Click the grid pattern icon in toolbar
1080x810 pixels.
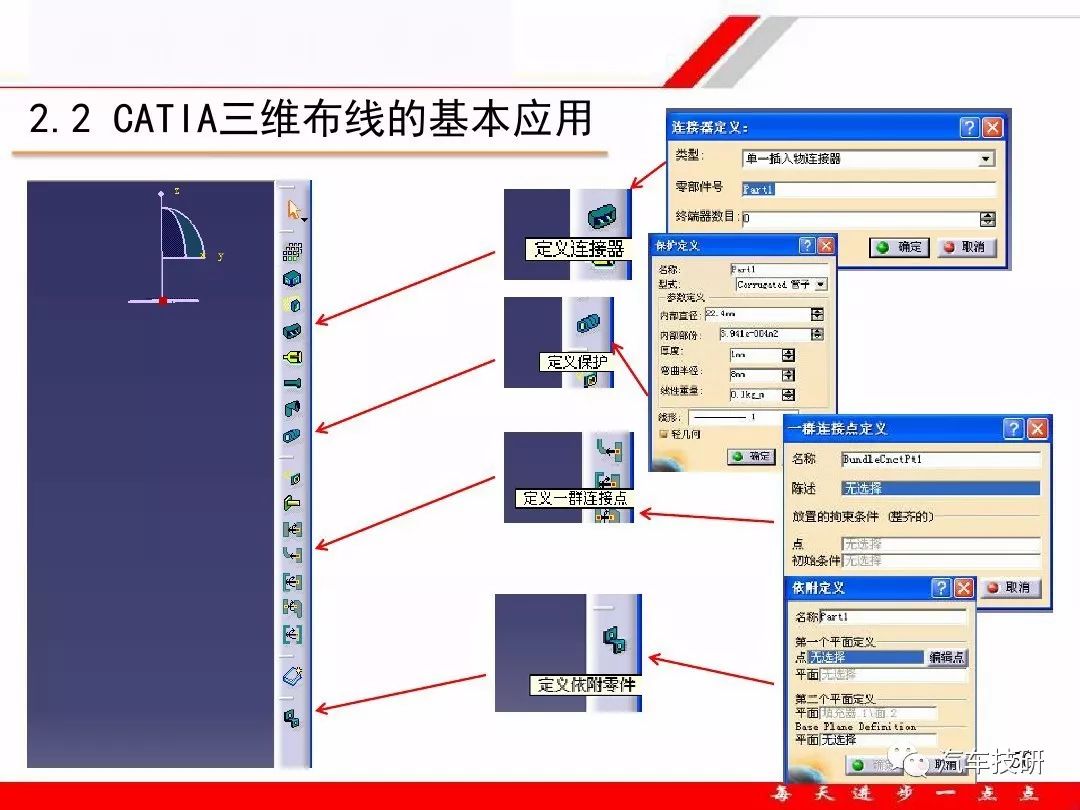point(292,251)
